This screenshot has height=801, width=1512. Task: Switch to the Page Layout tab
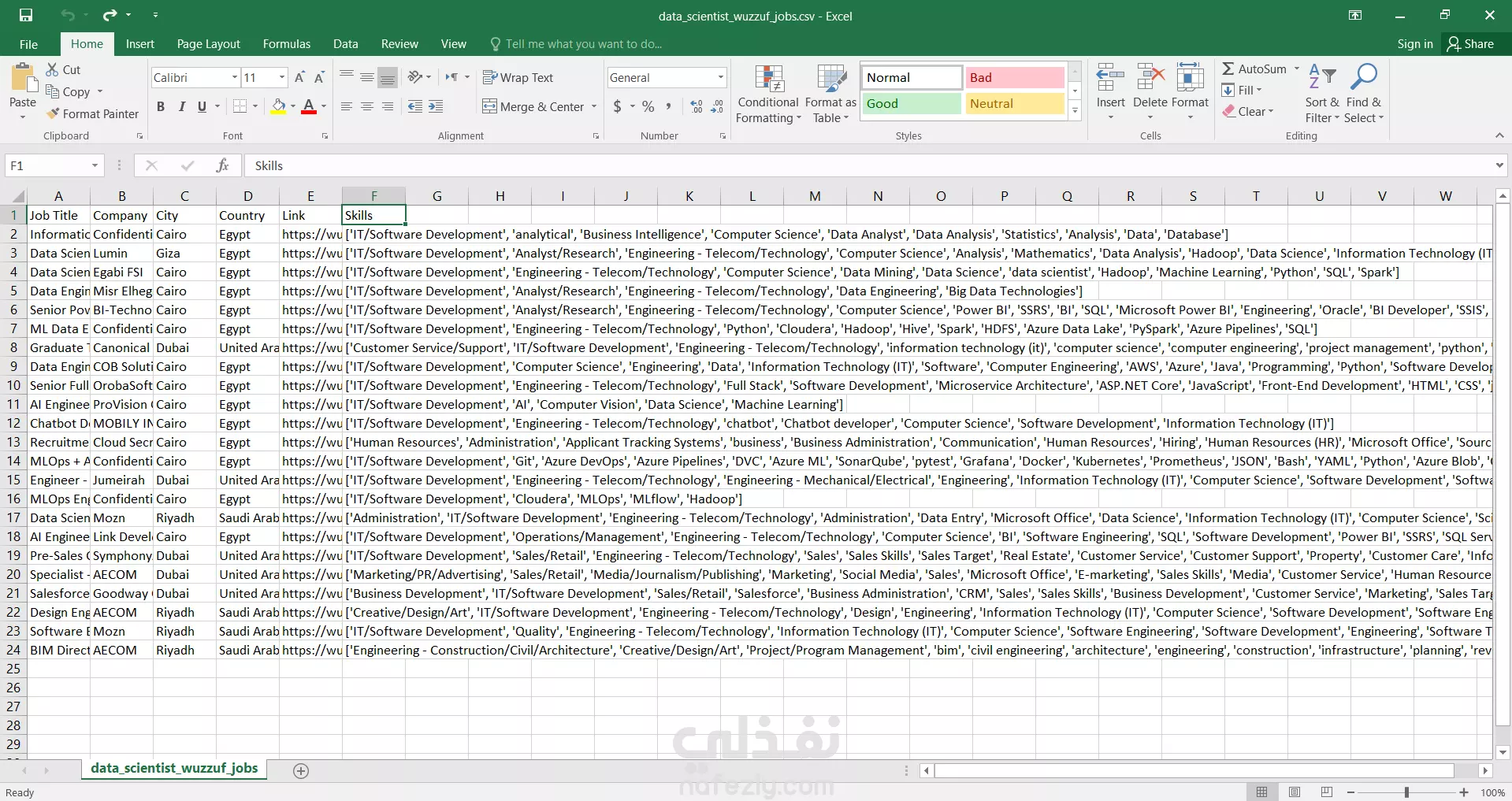209,44
